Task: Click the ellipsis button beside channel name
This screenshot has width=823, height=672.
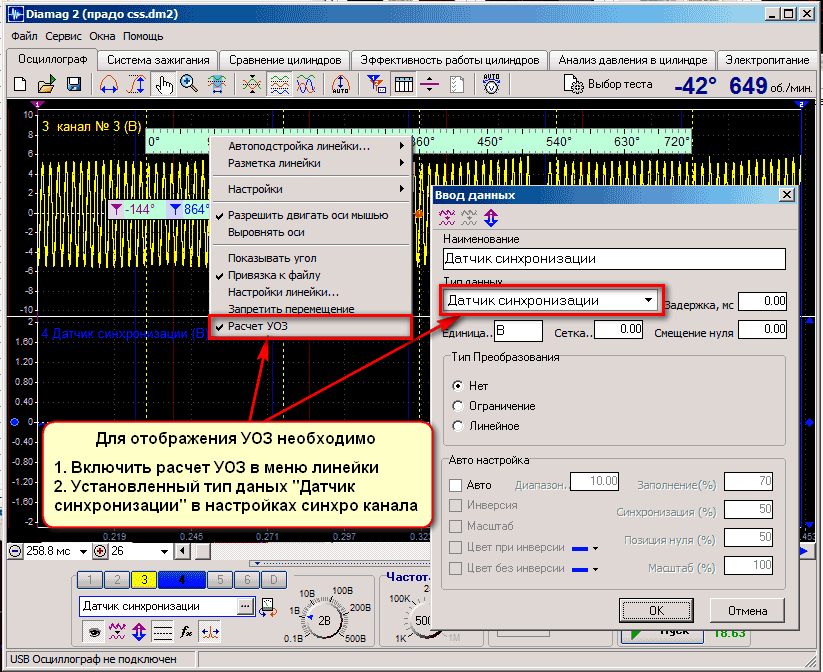Action: [x=245, y=606]
